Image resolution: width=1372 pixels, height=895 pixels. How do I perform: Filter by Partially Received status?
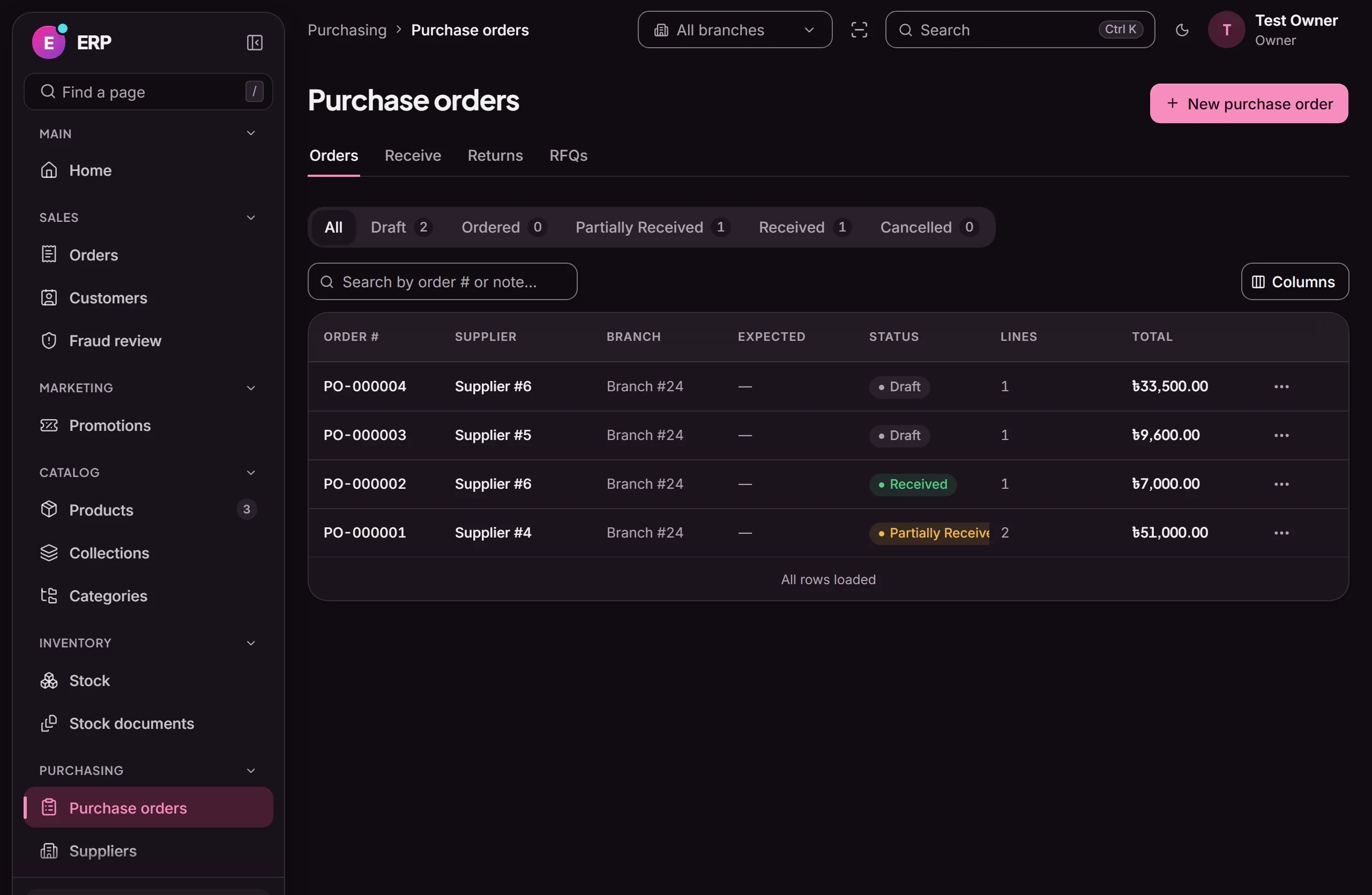(653, 228)
